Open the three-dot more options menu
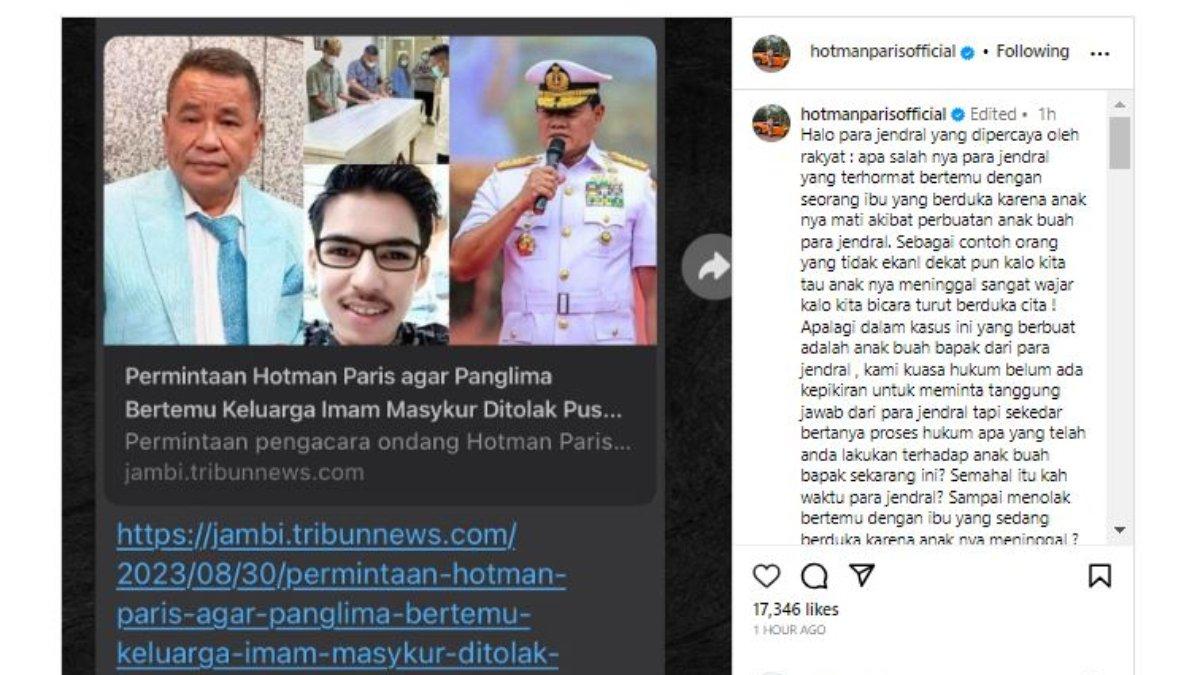Viewport: 1200px width, 675px height. click(x=1099, y=54)
